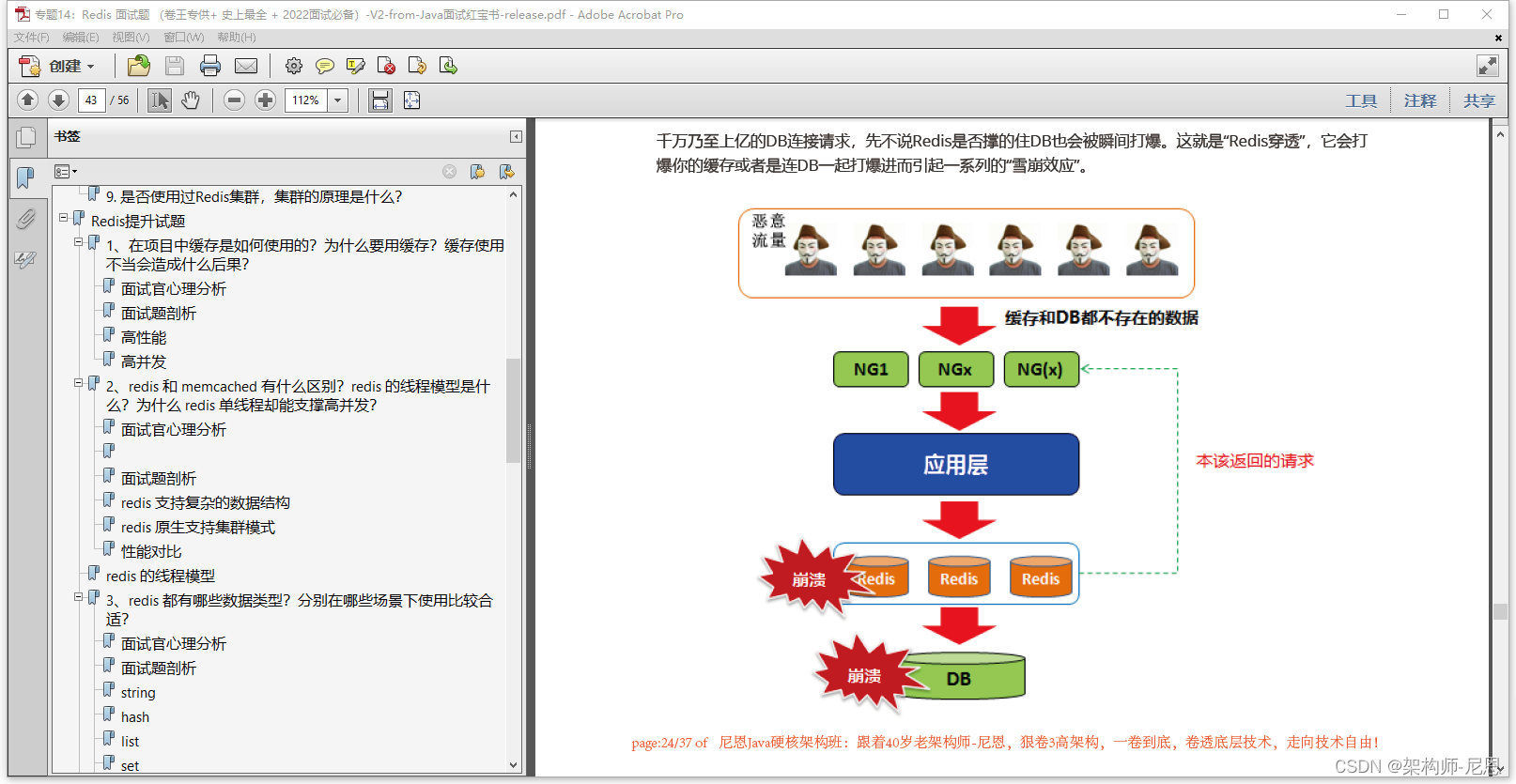Open bookmark options menu dropdown
1516x784 pixels.
(65, 172)
